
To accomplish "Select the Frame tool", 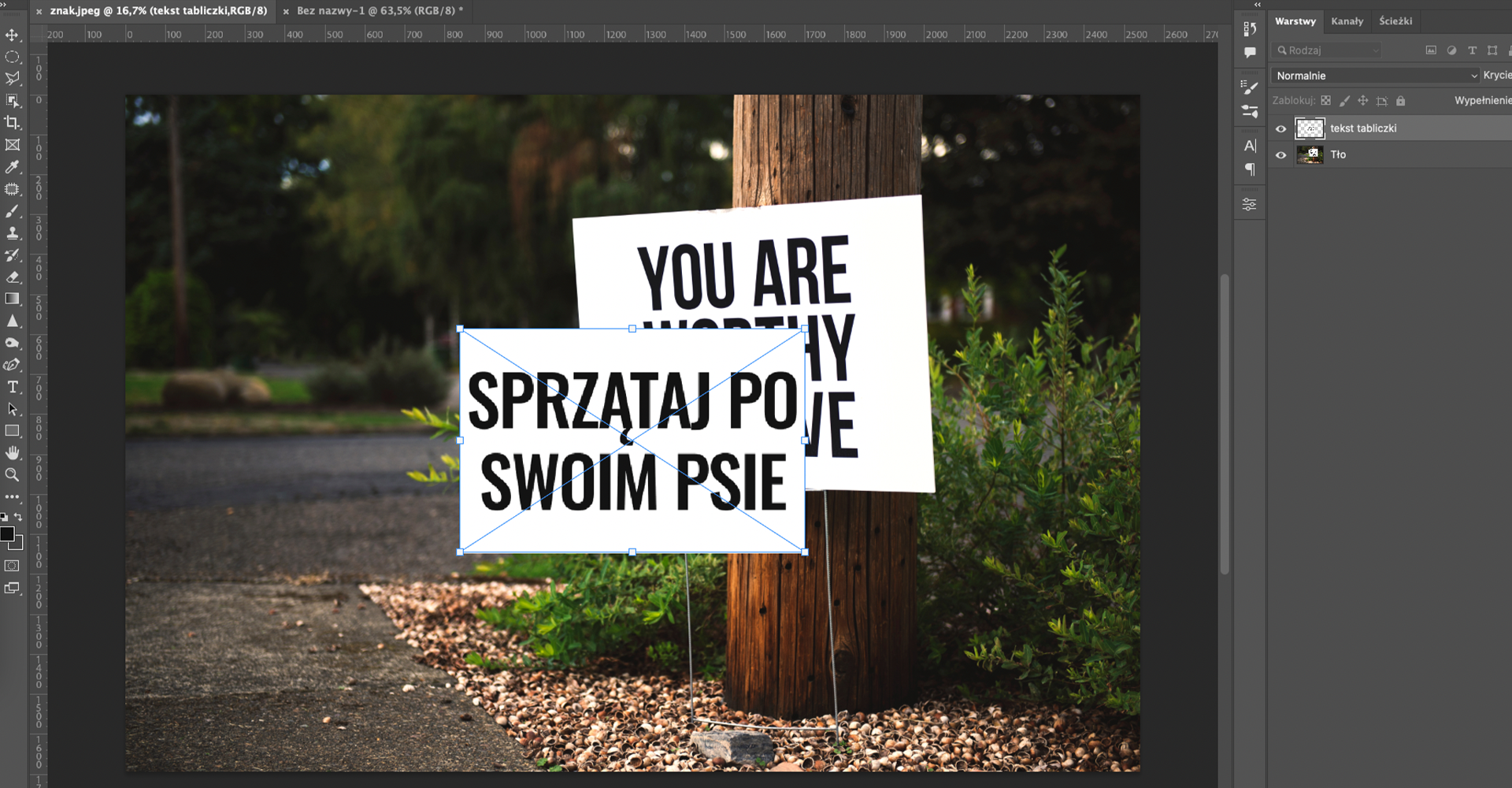I will [13, 144].
